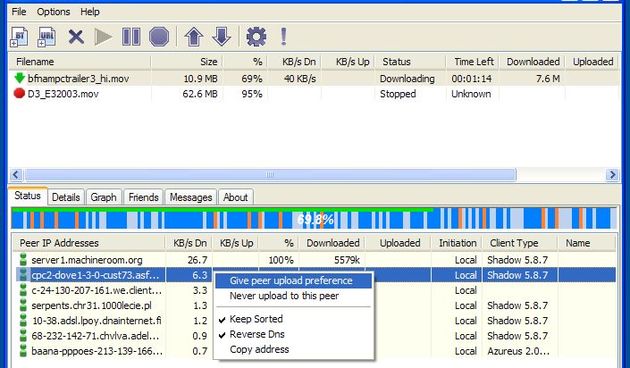
Task: Open the Options menu
Action: tap(53, 12)
